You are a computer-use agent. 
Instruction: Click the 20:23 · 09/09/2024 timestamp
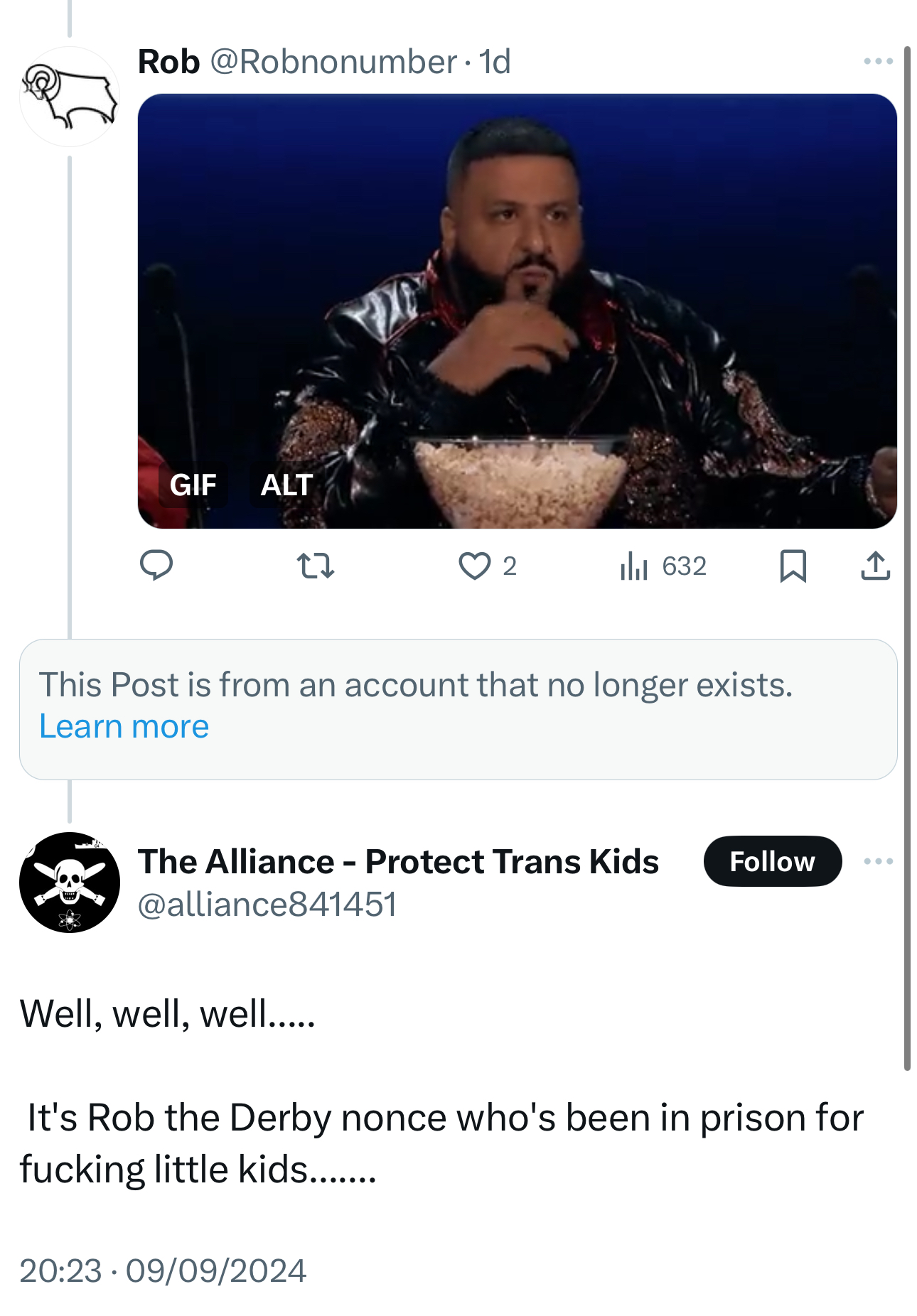[163, 1271]
